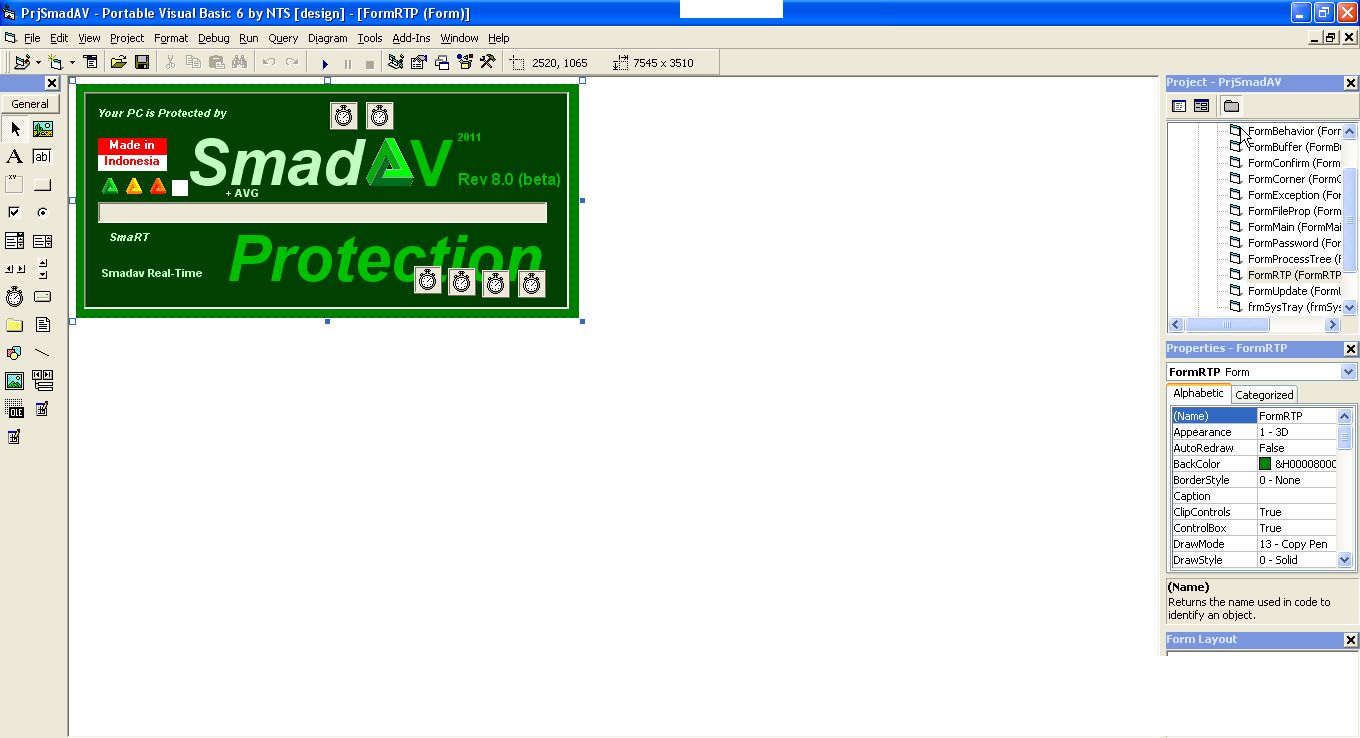The height and width of the screenshot is (738, 1360).
Task: Open the Project menu
Action: coord(127,38)
